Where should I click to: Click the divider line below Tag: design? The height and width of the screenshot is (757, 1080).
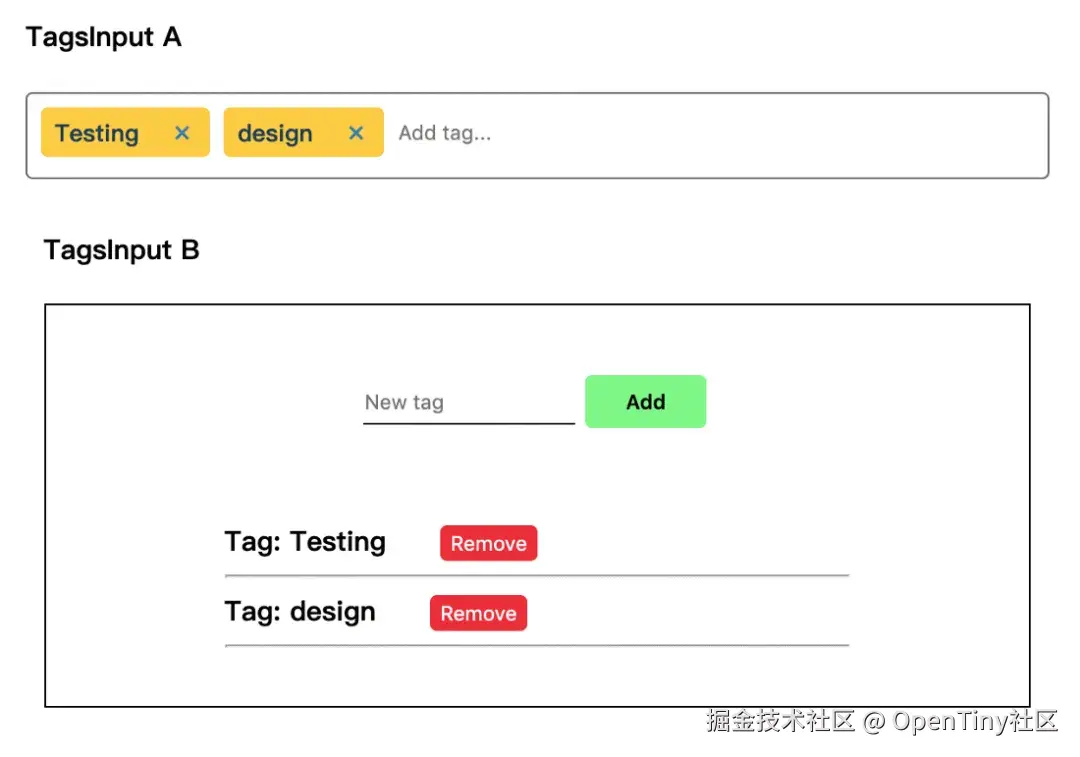tap(537, 646)
